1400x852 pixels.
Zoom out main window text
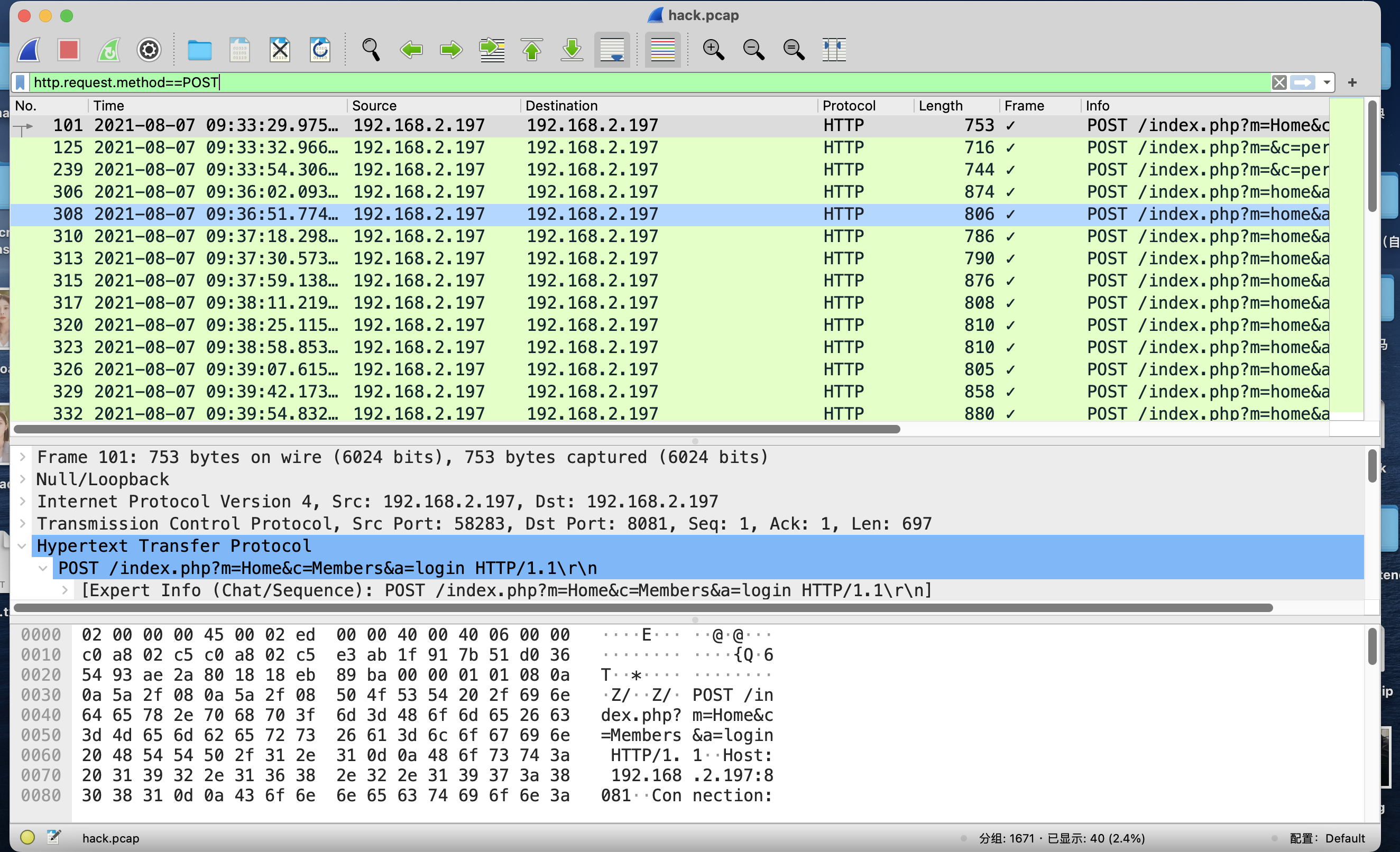click(754, 50)
